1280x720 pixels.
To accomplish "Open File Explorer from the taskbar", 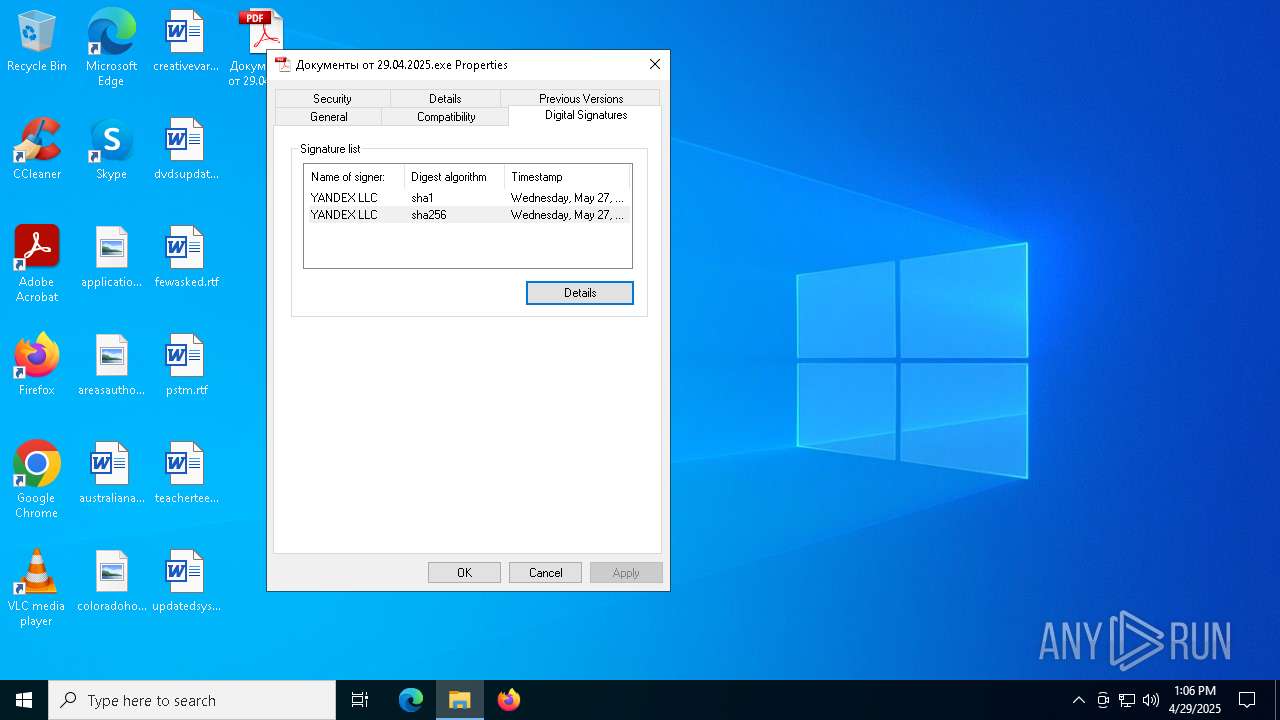I will [x=460, y=700].
